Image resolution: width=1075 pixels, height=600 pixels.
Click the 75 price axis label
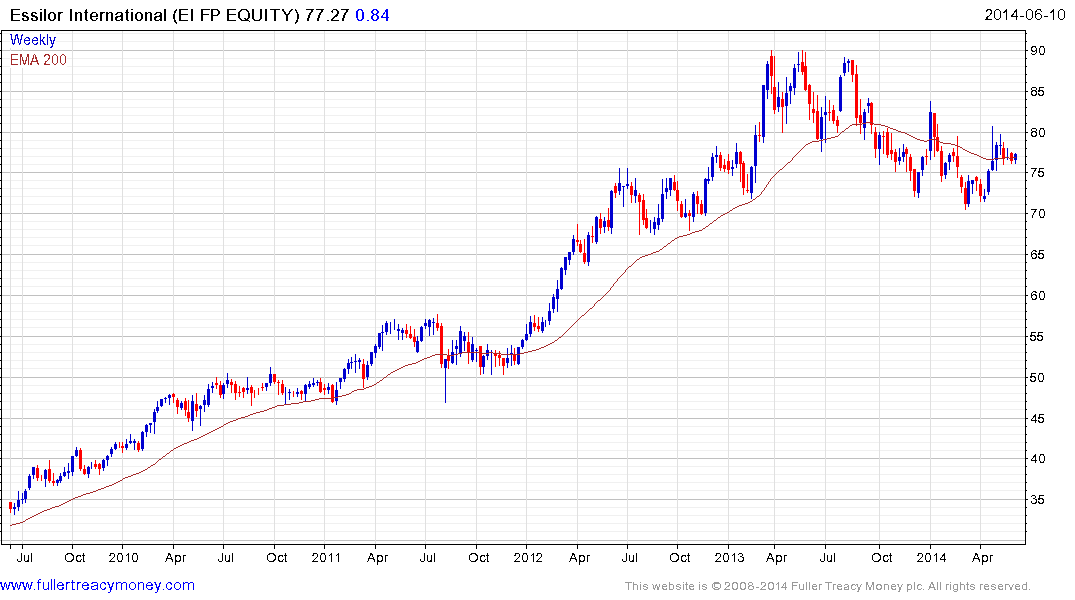[x=1037, y=173]
